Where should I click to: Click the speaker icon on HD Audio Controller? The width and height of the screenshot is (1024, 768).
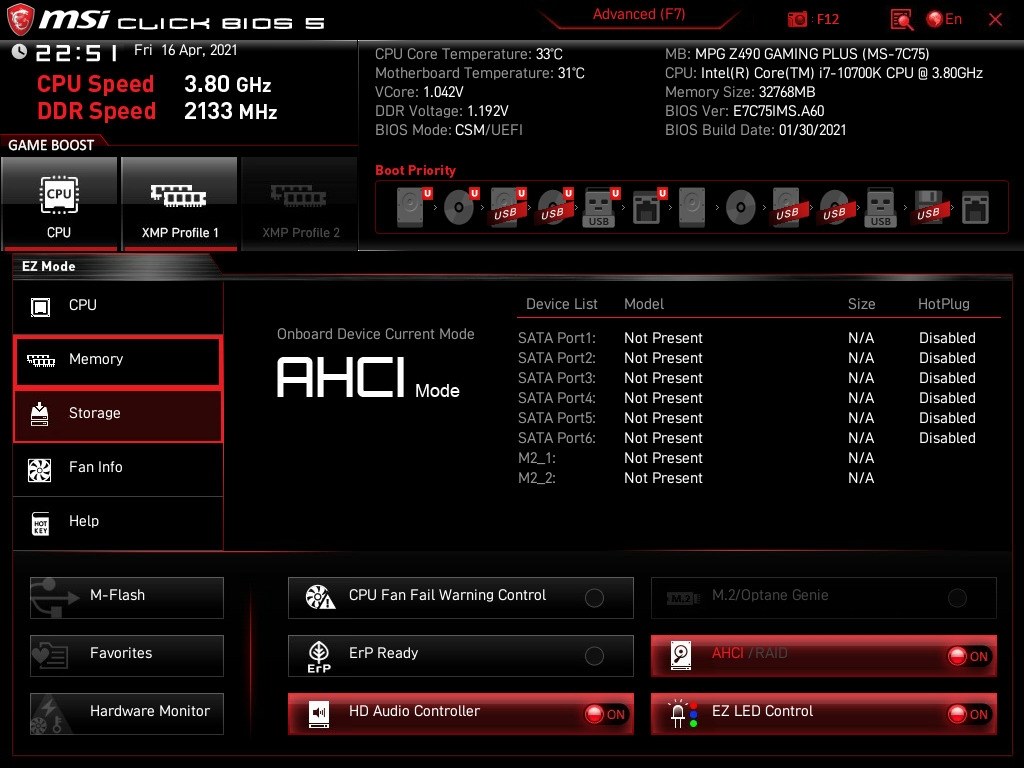[x=317, y=714]
